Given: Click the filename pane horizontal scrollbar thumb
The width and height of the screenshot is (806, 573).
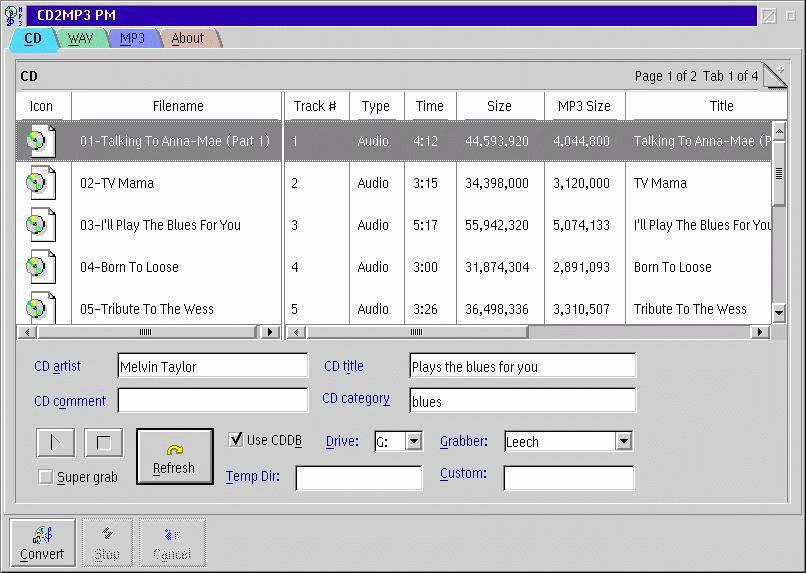Looking at the screenshot, I should pos(146,332).
